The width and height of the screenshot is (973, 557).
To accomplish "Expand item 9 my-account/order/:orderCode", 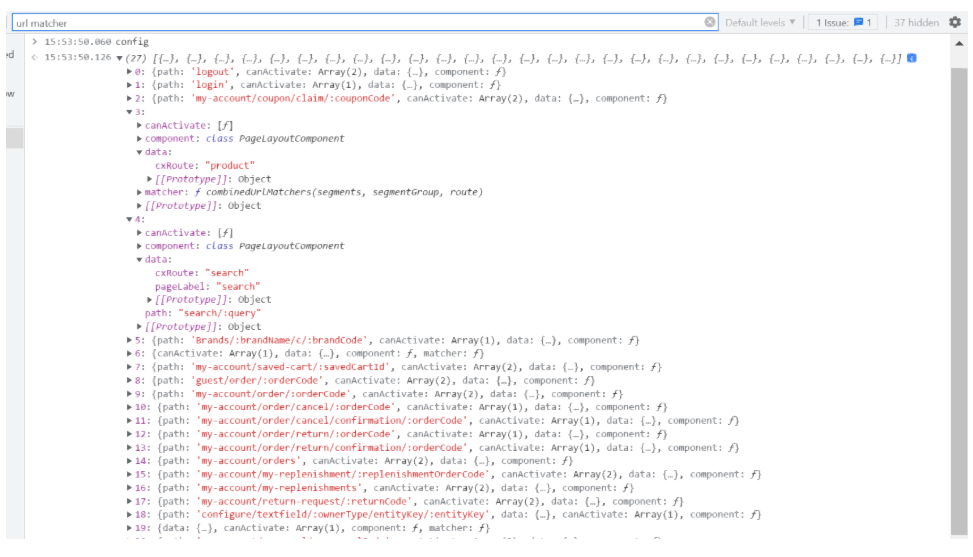I will click(129, 394).
